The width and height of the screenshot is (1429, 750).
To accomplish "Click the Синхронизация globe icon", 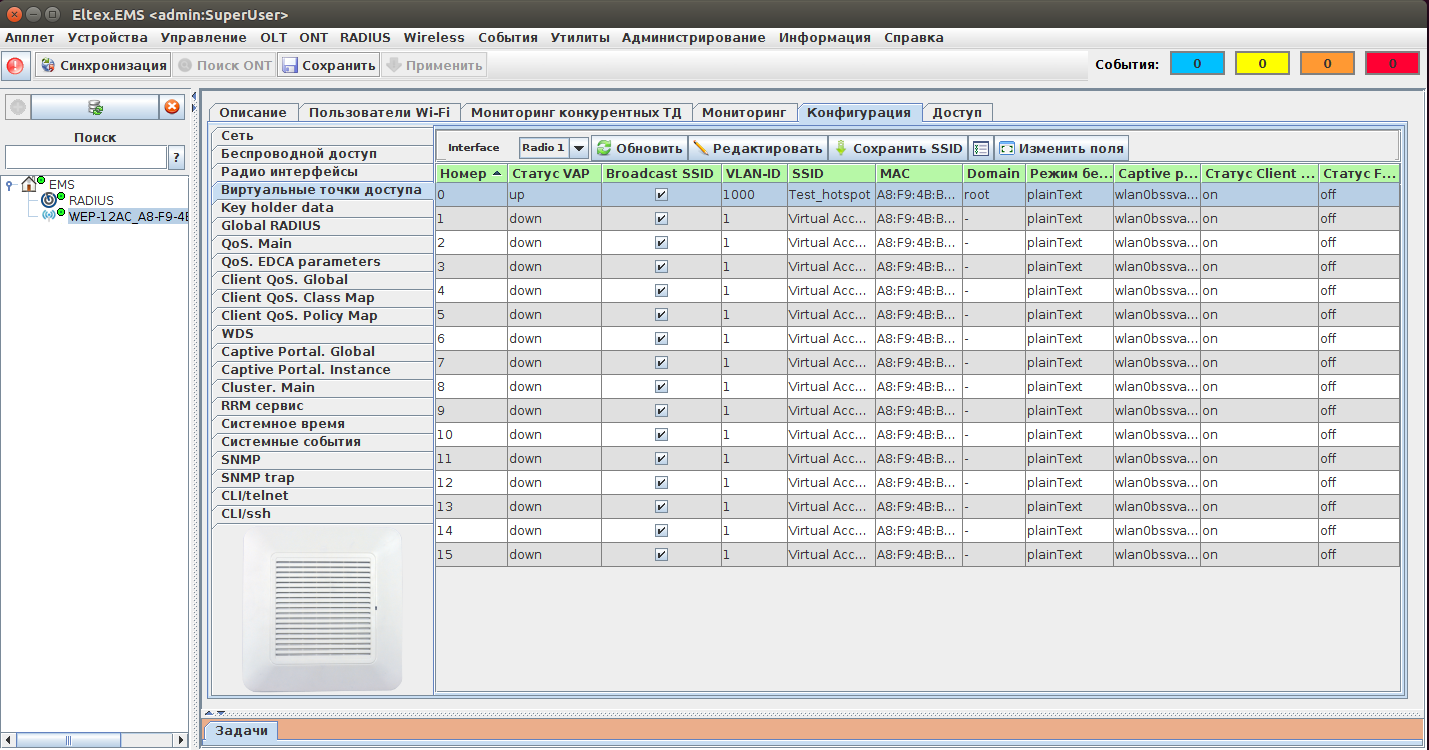I will coord(48,66).
